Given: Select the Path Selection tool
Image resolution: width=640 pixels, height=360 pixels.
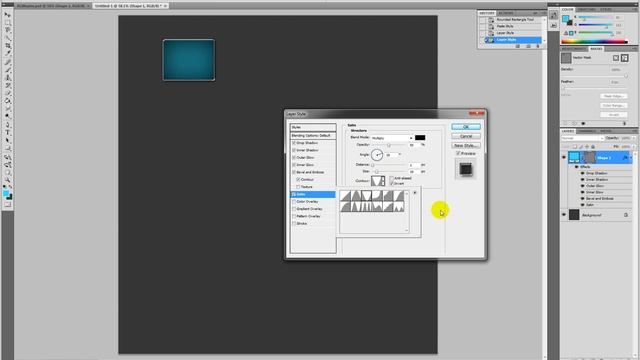Looking at the screenshot, I should (7, 141).
